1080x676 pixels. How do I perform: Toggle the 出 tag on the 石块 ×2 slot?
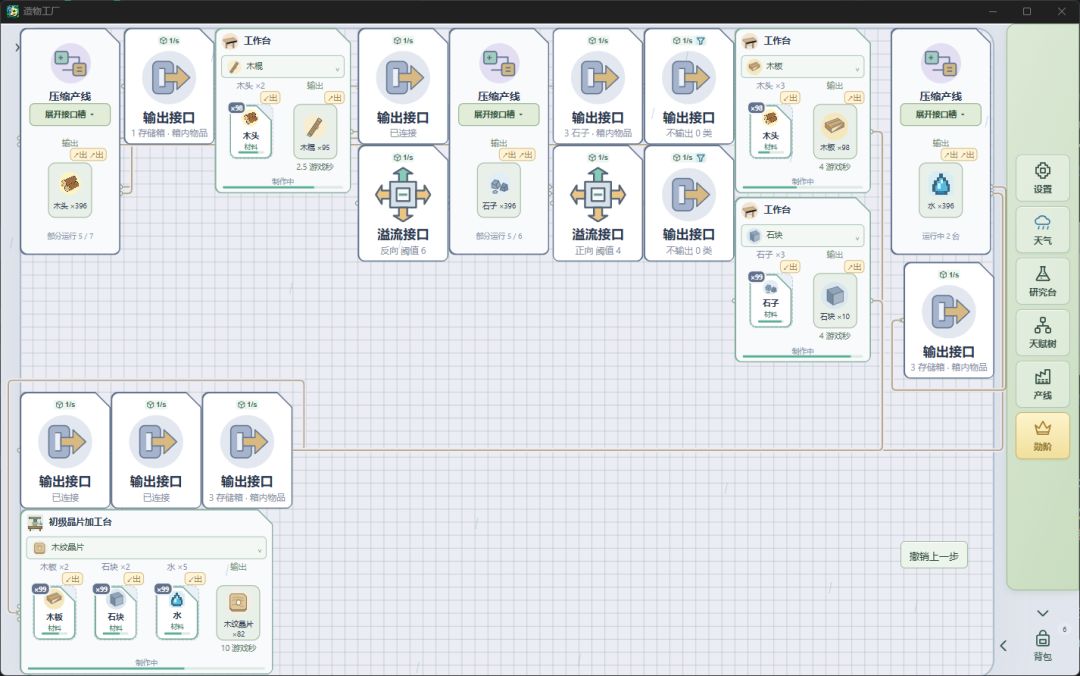(134, 579)
